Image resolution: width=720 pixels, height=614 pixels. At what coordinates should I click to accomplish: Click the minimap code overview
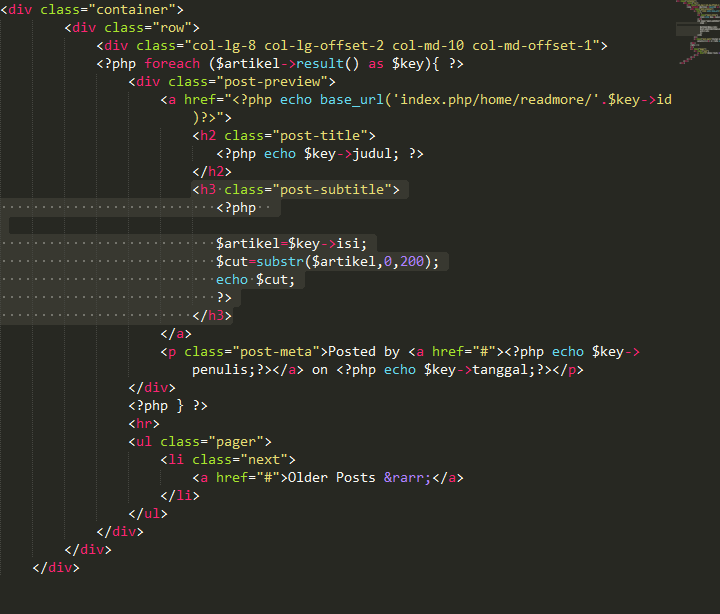coord(698,32)
